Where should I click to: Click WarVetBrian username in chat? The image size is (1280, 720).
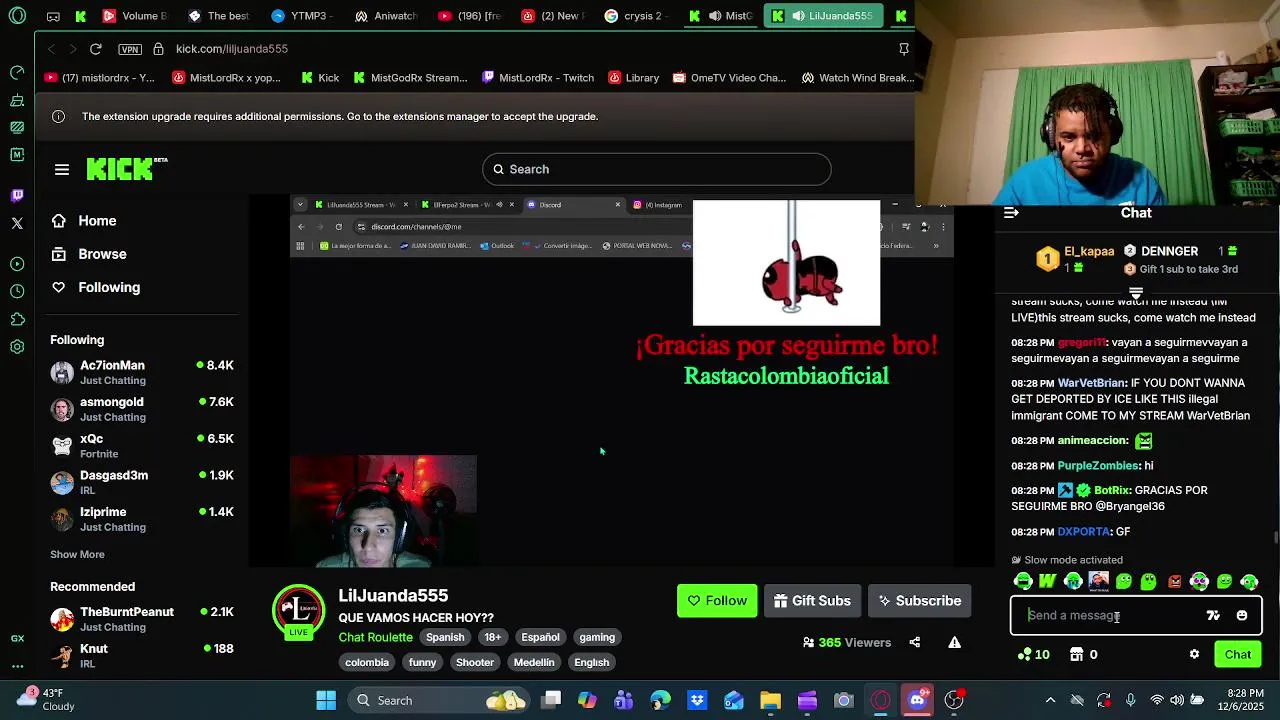point(1092,383)
